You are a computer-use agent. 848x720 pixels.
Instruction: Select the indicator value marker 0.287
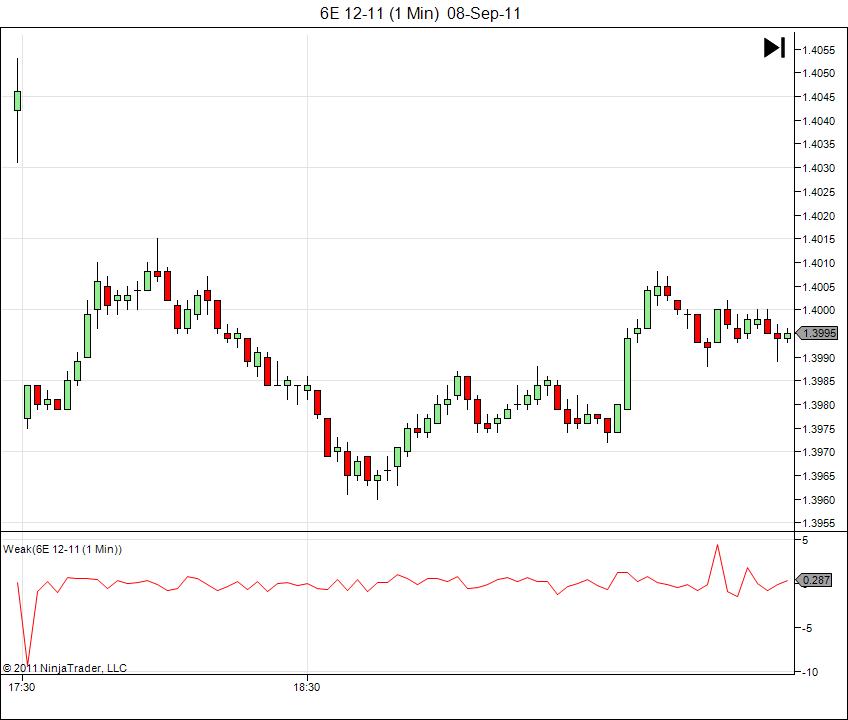point(814,580)
